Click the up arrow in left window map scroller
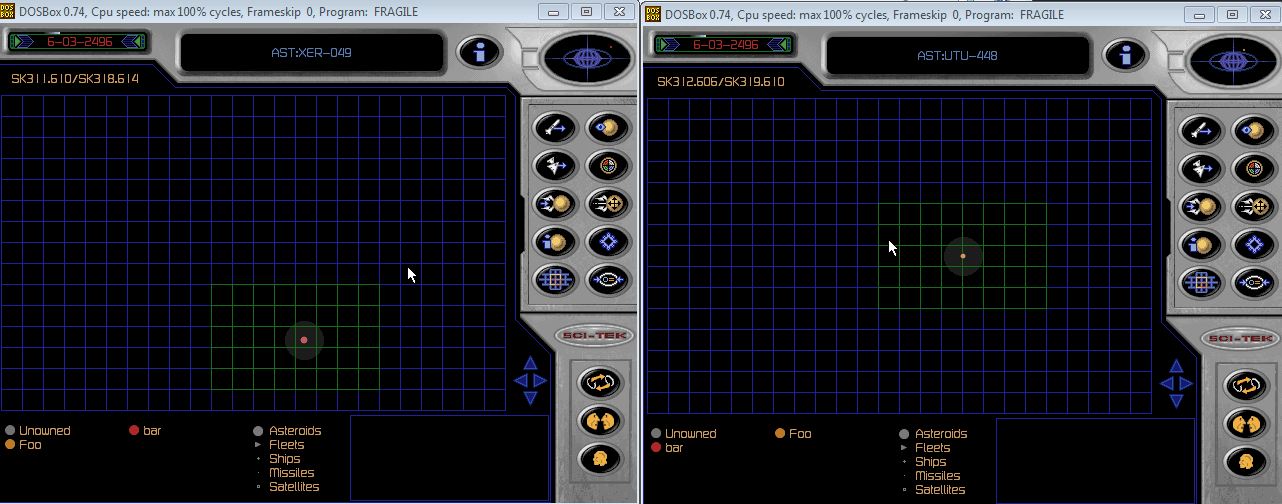Viewport: 1282px width, 504px height. point(531,364)
